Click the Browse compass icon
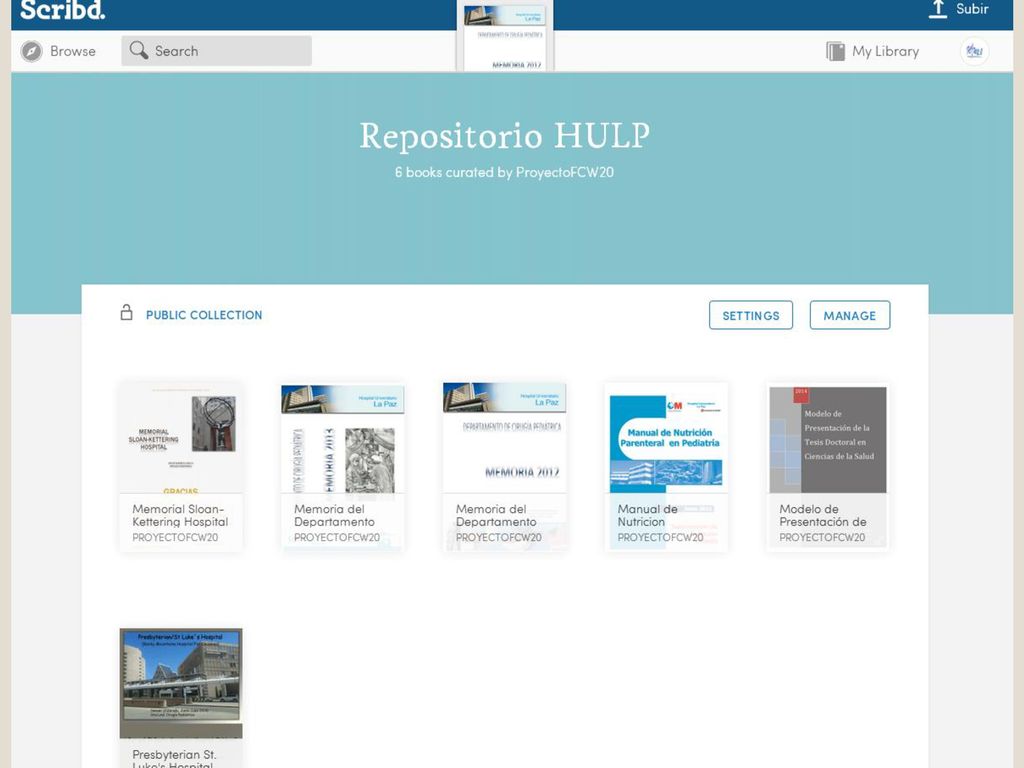The width and height of the screenshot is (1024, 768). [x=31, y=51]
